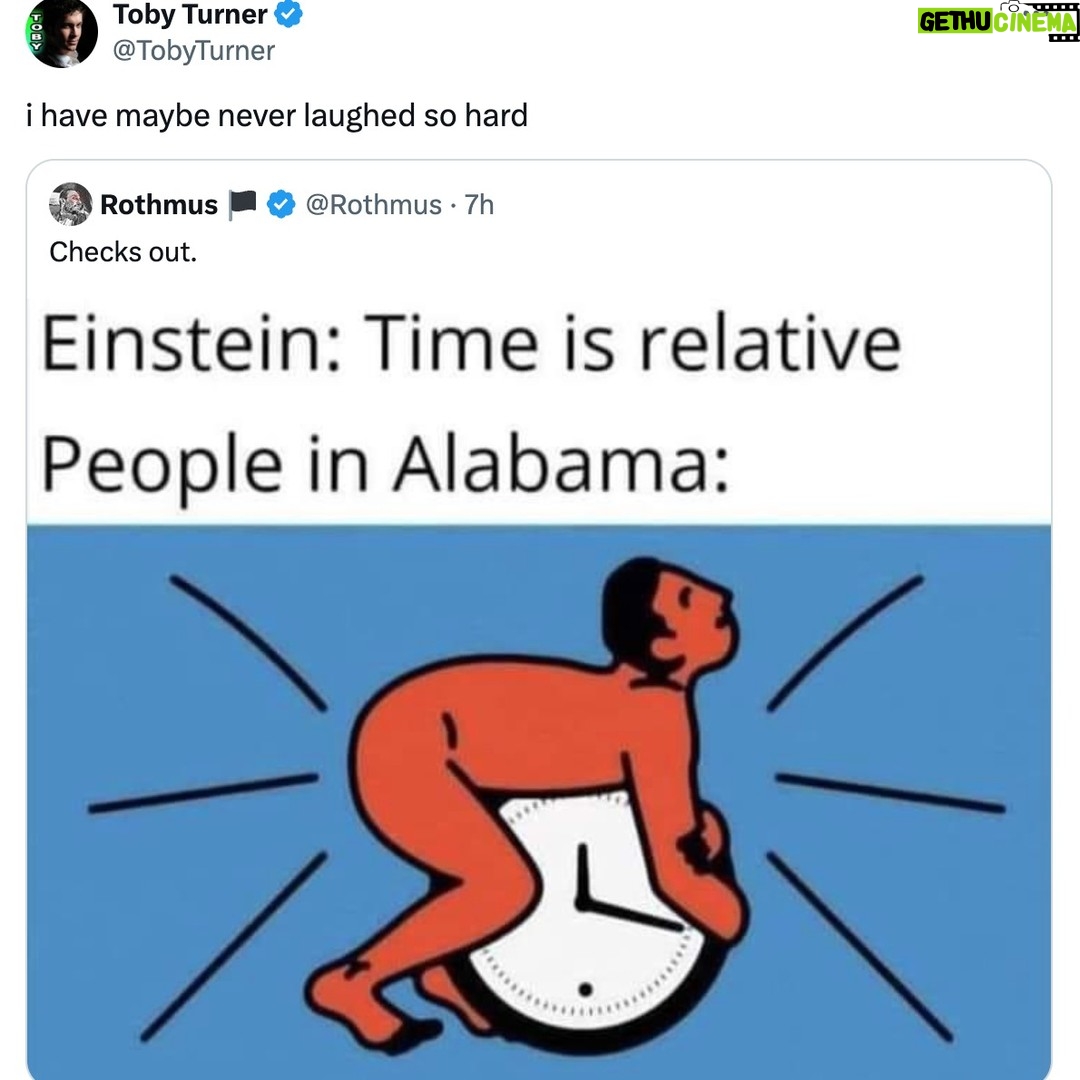Click the 7h timestamp on quoted tweet
This screenshot has height=1080, width=1080.
pyautogui.click(x=480, y=205)
